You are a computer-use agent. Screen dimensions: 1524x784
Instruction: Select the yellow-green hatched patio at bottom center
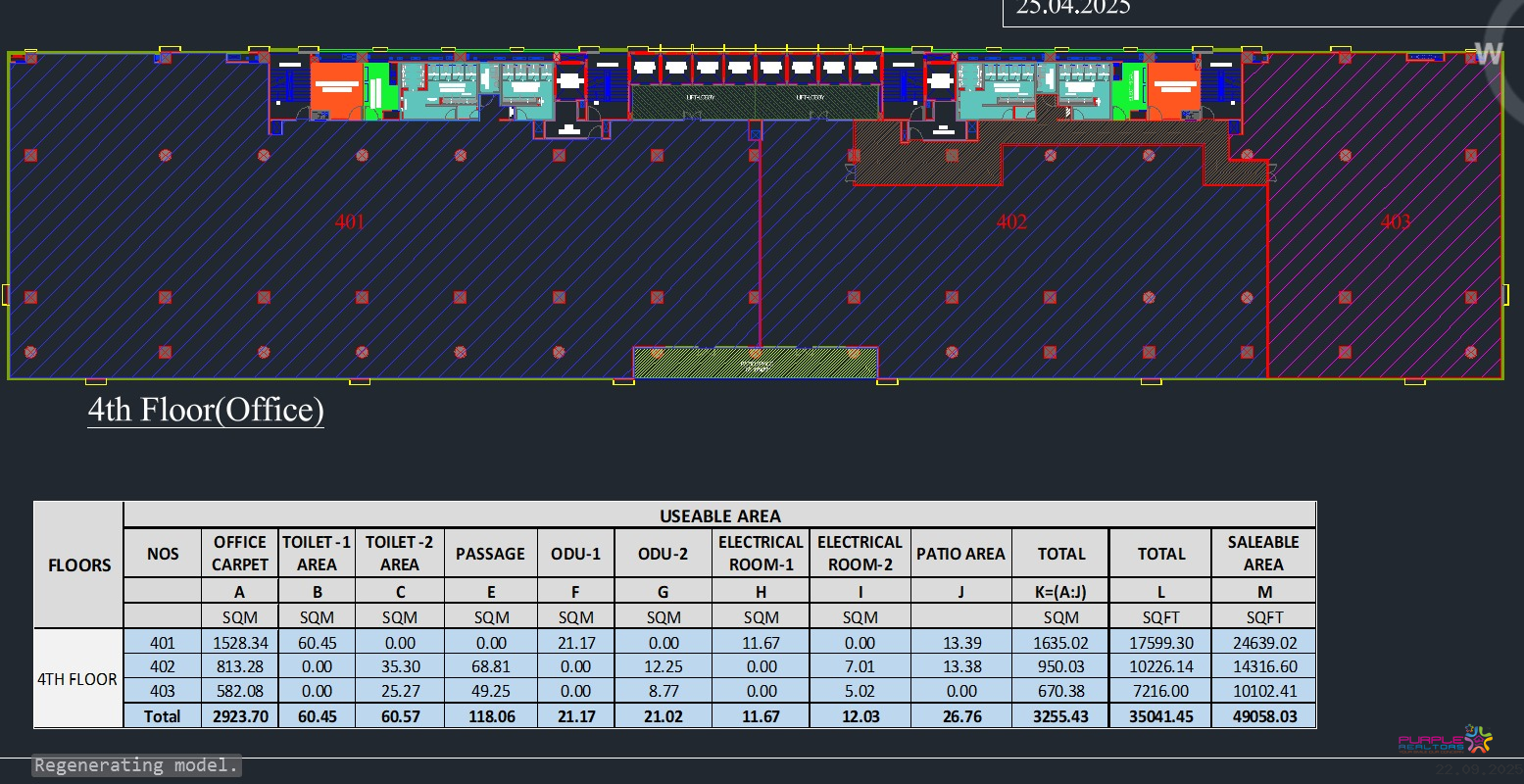(x=755, y=365)
